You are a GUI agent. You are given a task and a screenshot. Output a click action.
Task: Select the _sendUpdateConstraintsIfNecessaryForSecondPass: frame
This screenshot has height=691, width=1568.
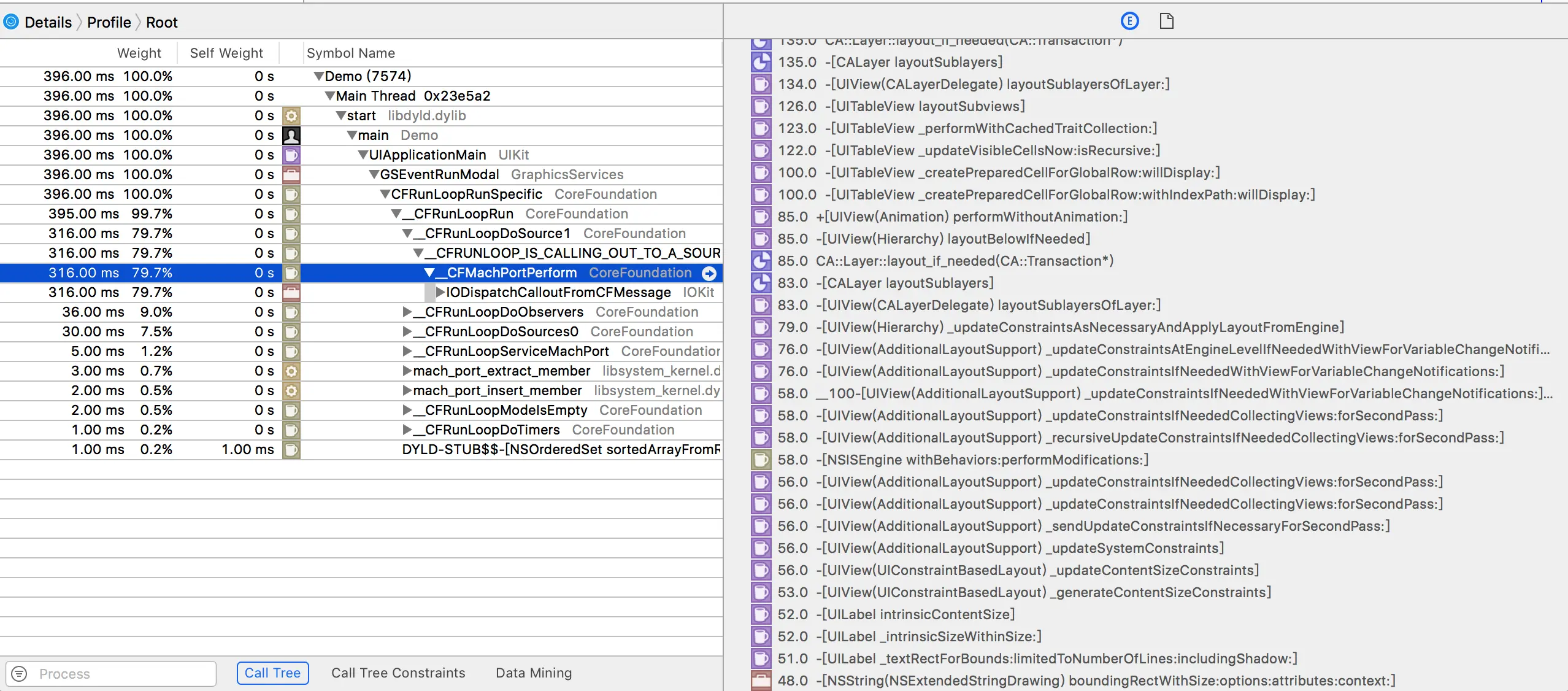click(x=1103, y=526)
